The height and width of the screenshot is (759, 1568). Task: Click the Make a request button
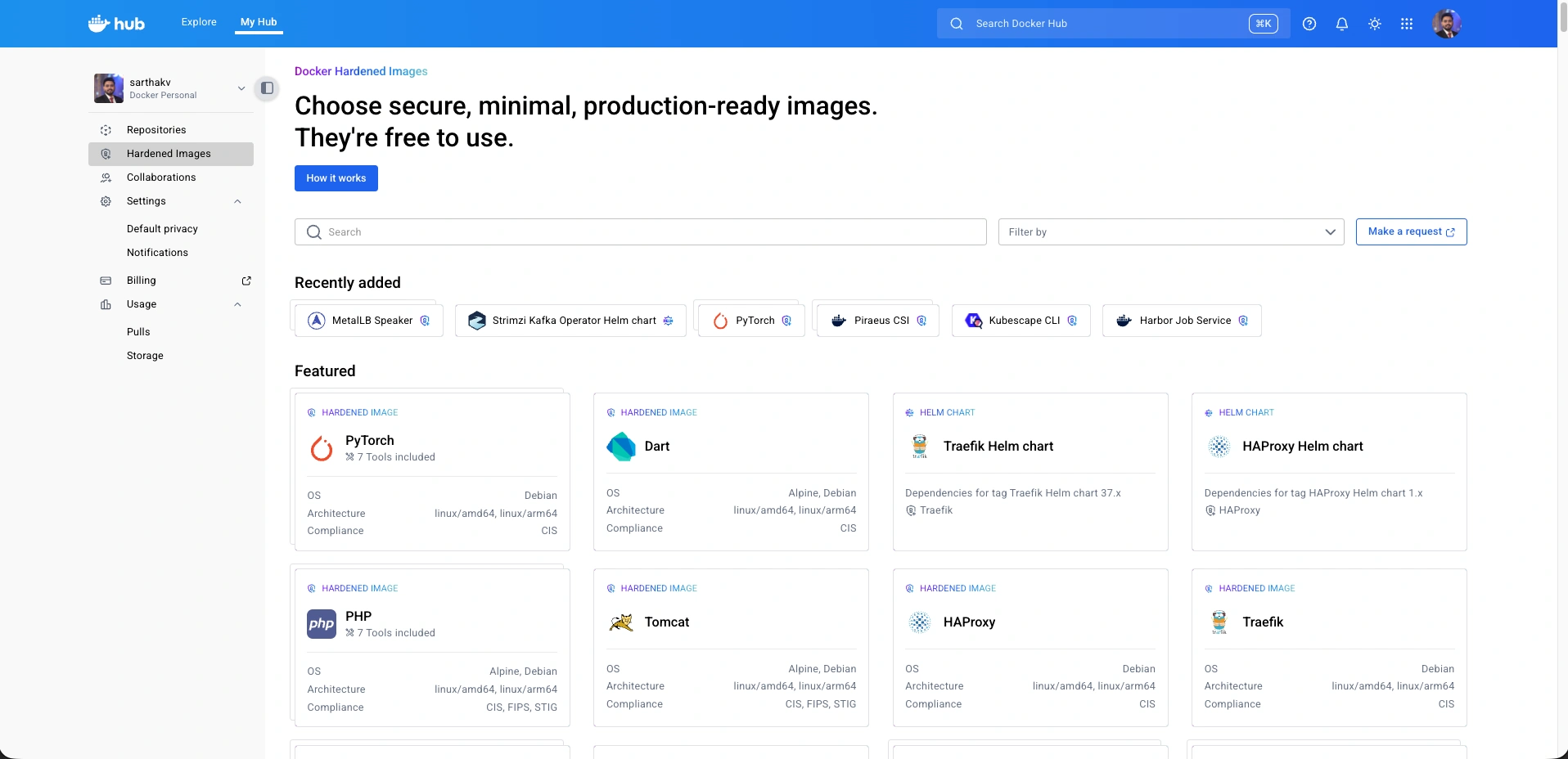[x=1411, y=232]
